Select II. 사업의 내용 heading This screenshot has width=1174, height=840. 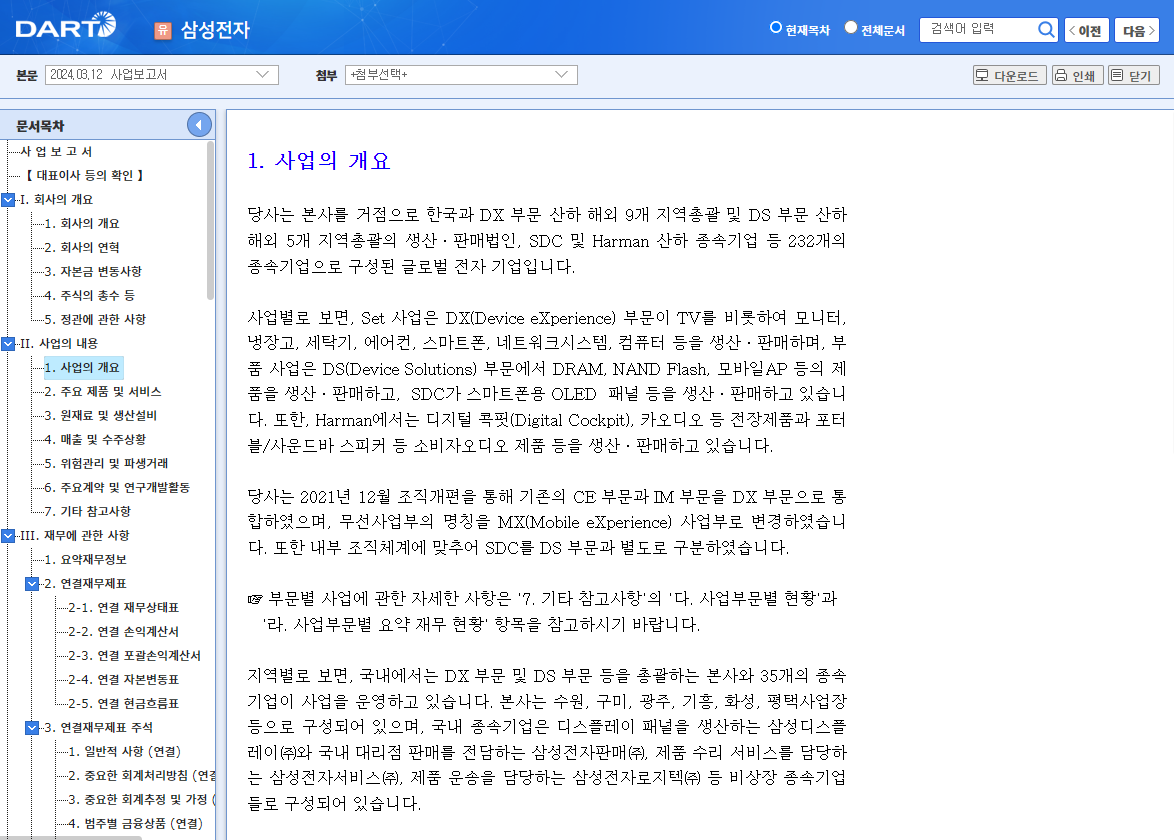point(59,343)
